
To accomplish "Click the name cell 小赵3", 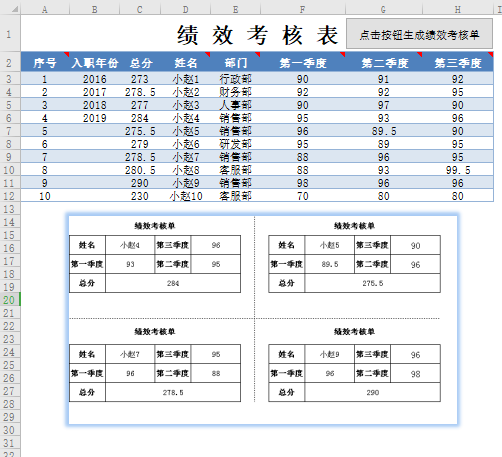I will 185,105.
